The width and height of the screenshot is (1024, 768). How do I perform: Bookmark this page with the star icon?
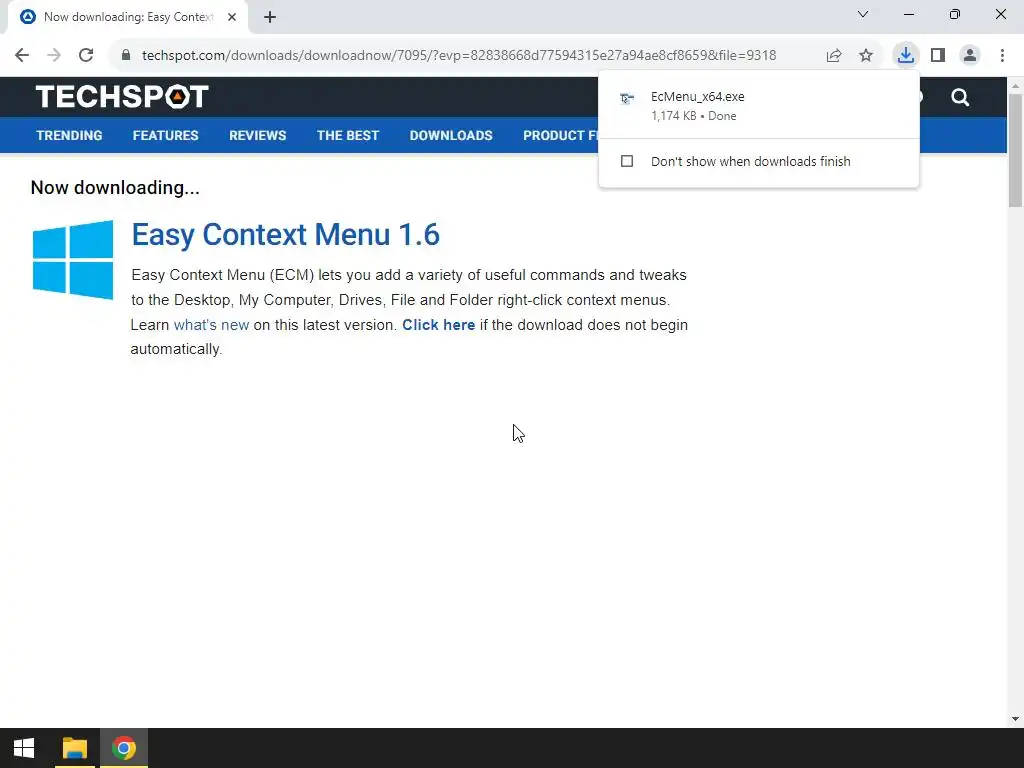[x=866, y=56]
